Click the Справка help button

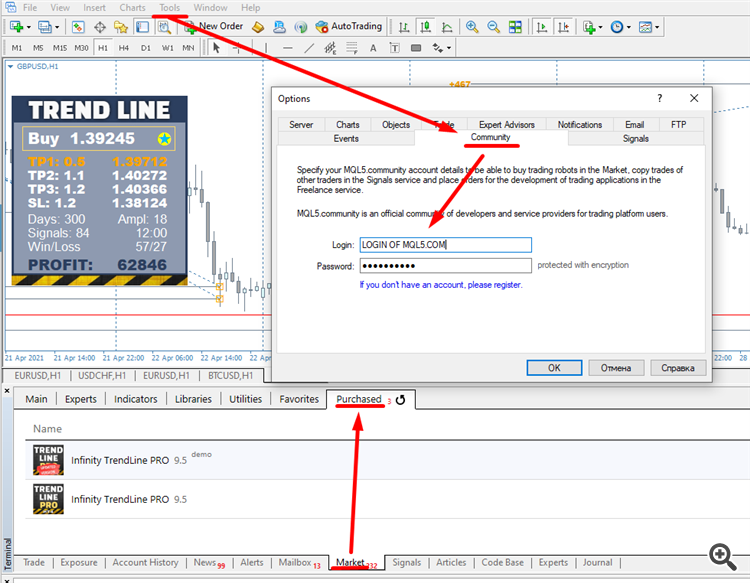pos(677,368)
